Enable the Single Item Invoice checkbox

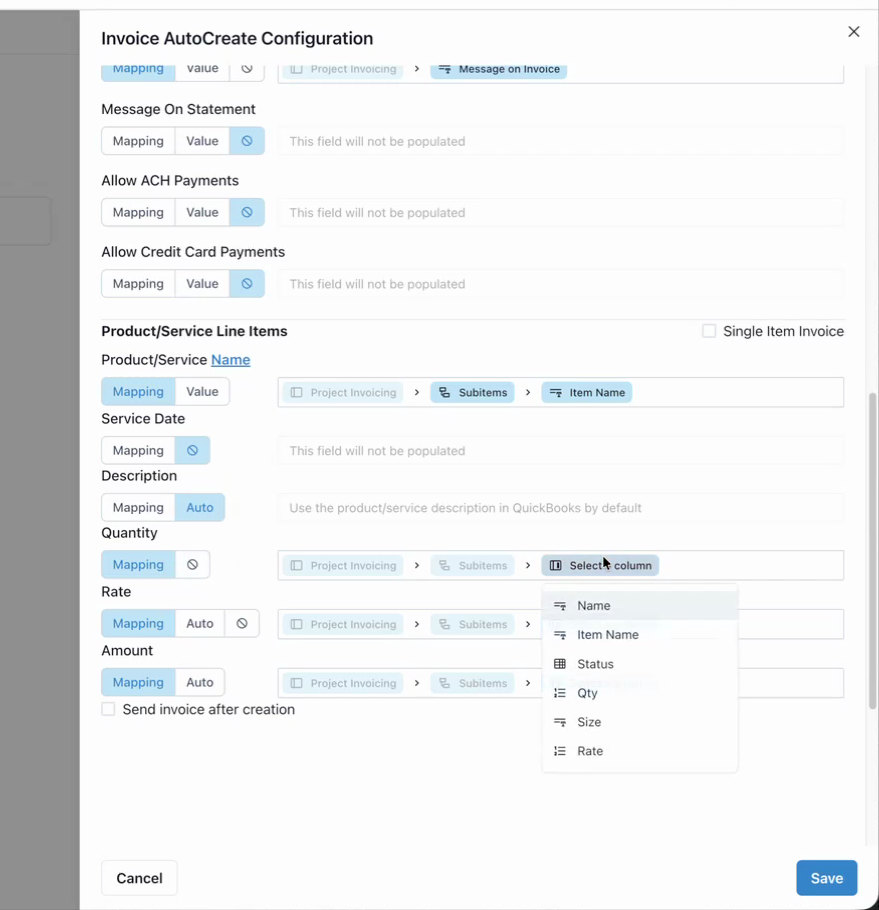pos(709,331)
